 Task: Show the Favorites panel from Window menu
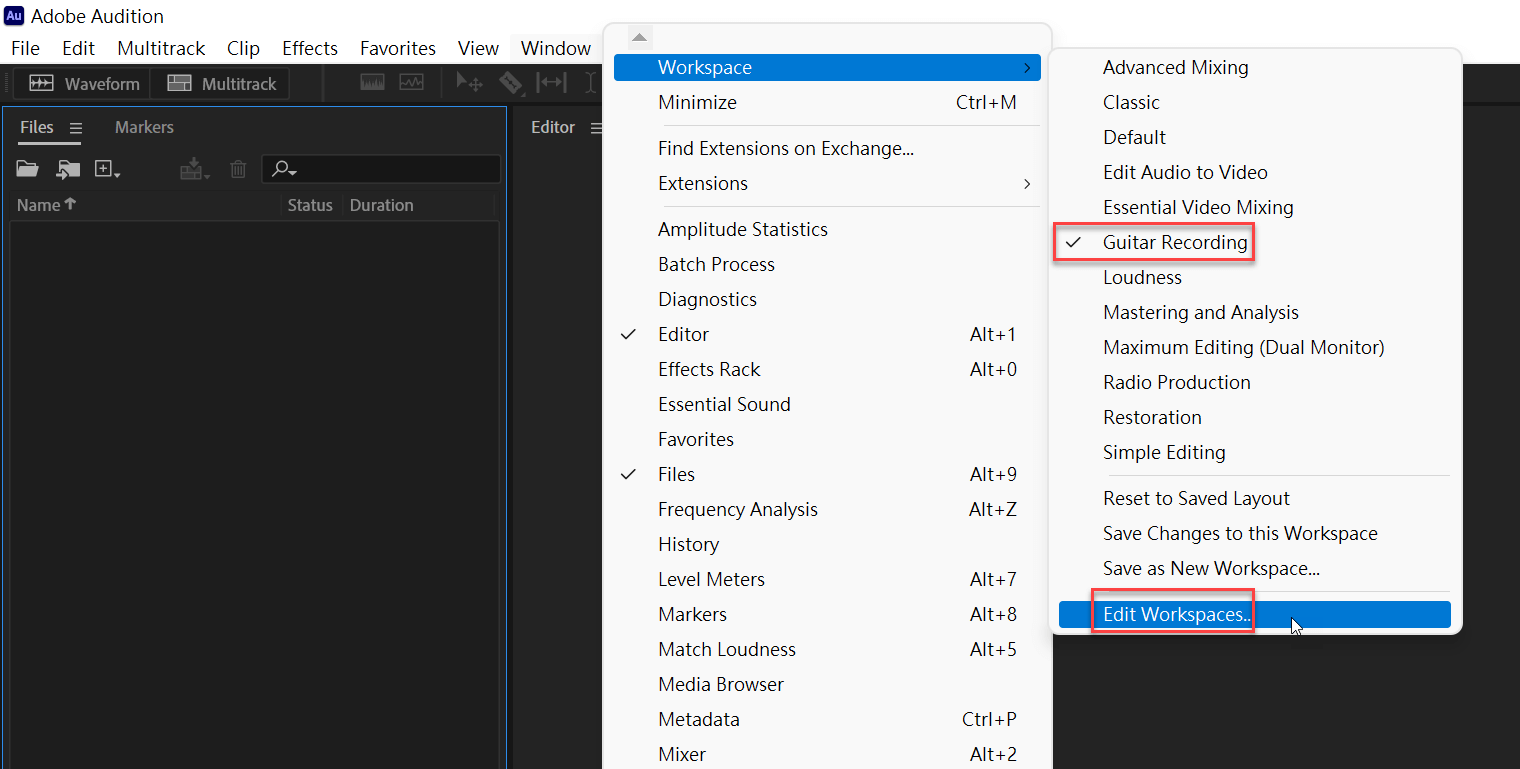coord(827,440)
